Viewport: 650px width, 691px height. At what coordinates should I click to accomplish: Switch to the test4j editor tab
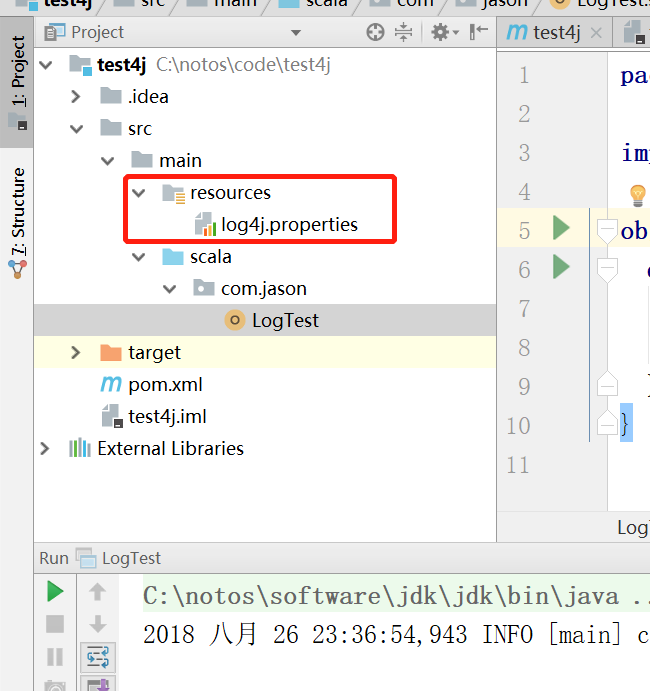(x=545, y=32)
